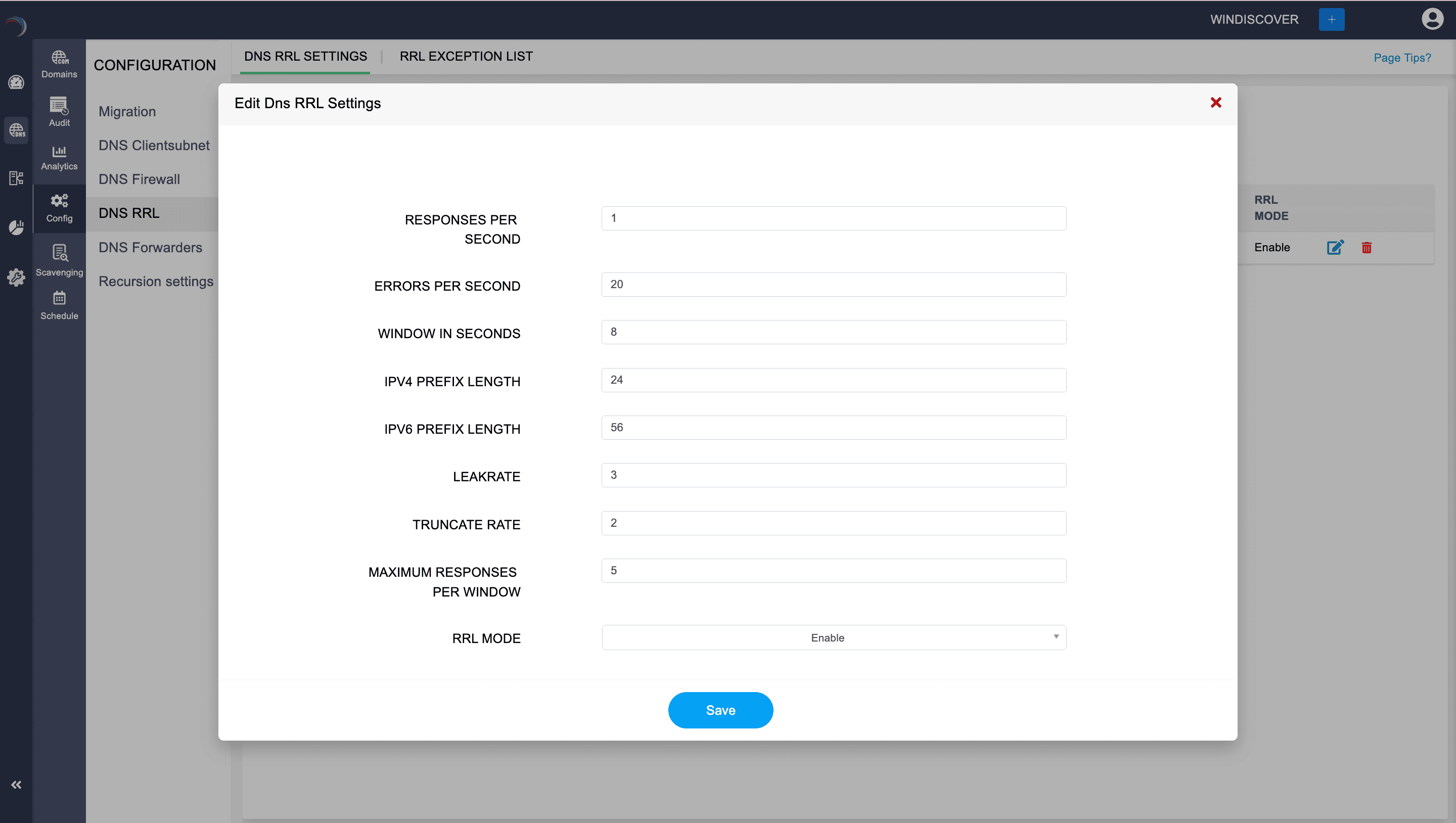Open the user account avatar
1456x823 pixels.
pos(1432,19)
